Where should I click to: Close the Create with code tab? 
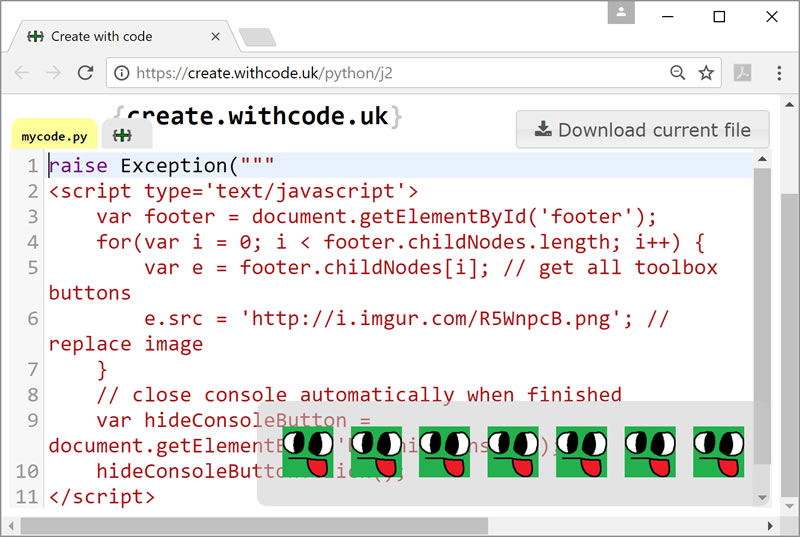215,36
